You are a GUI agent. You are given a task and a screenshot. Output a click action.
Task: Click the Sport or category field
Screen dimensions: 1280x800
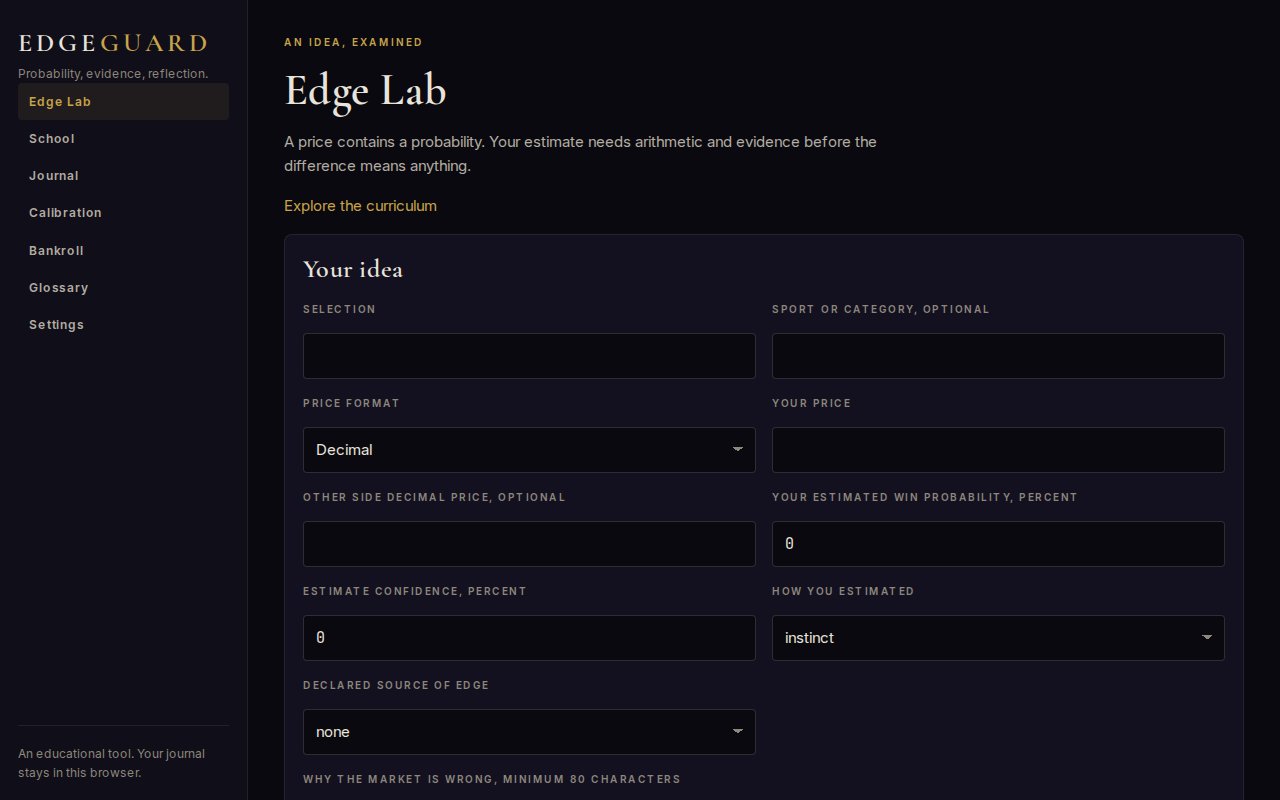click(x=998, y=356)
